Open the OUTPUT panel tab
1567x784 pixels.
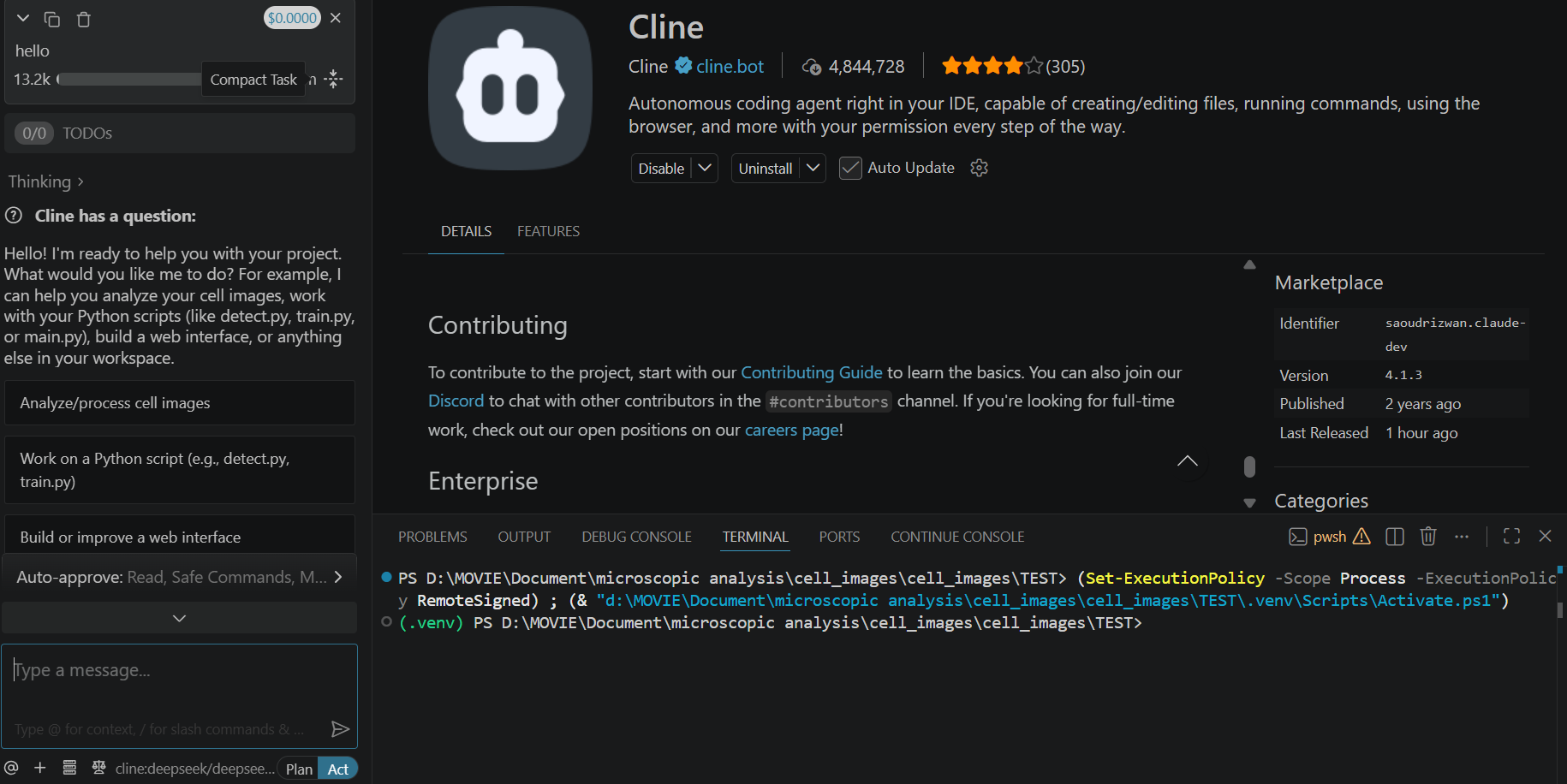[524, 537]
